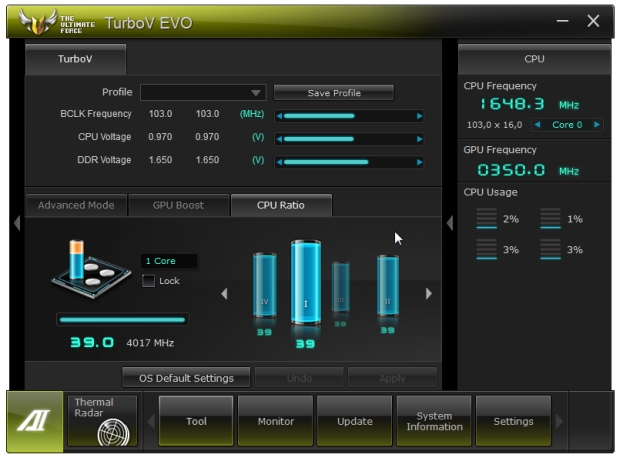Increase CPU Voltage with right arrow

point(419,139)
